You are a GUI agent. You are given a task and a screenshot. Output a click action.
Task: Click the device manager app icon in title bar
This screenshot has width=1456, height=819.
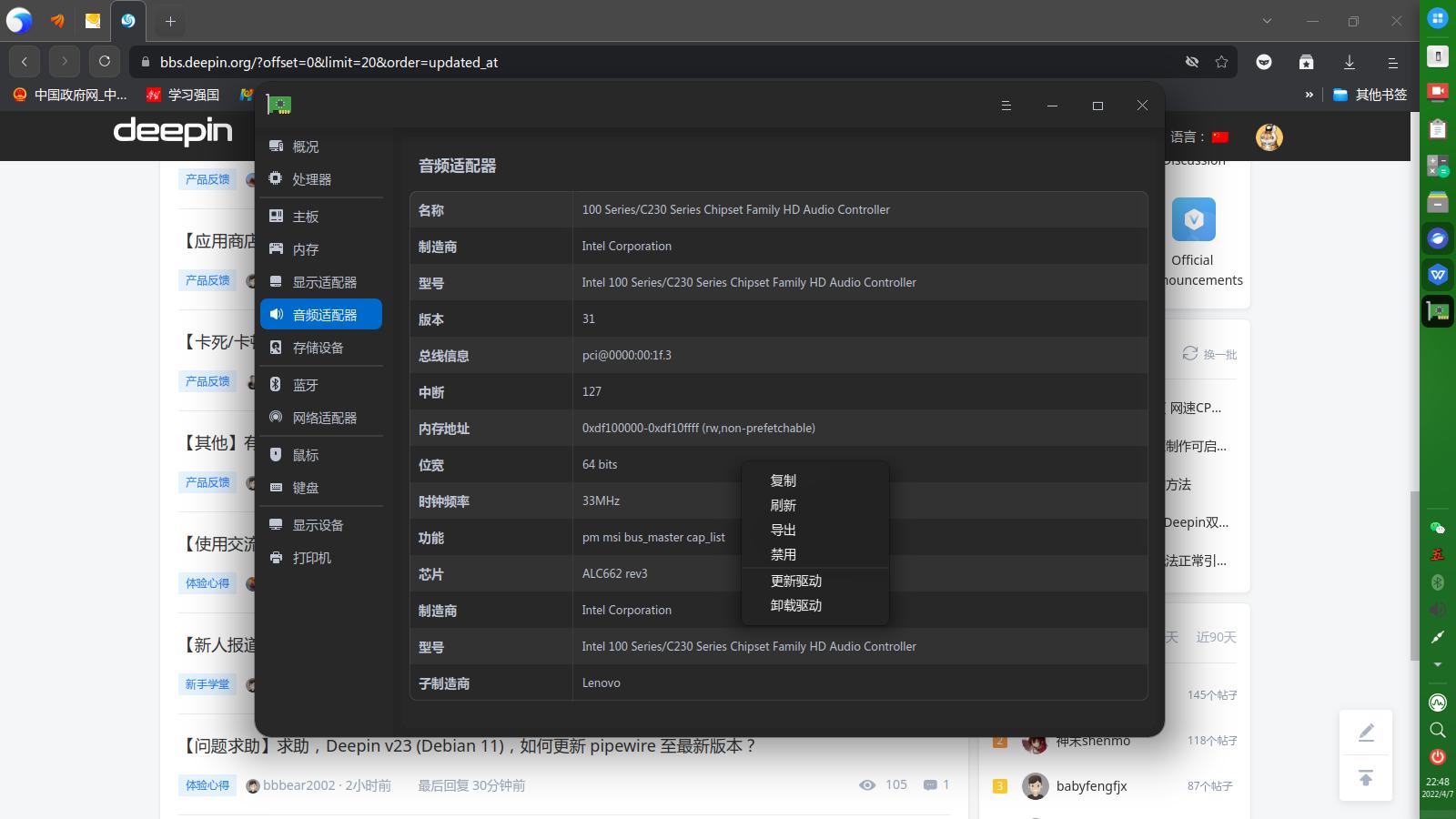click(278, 105)
